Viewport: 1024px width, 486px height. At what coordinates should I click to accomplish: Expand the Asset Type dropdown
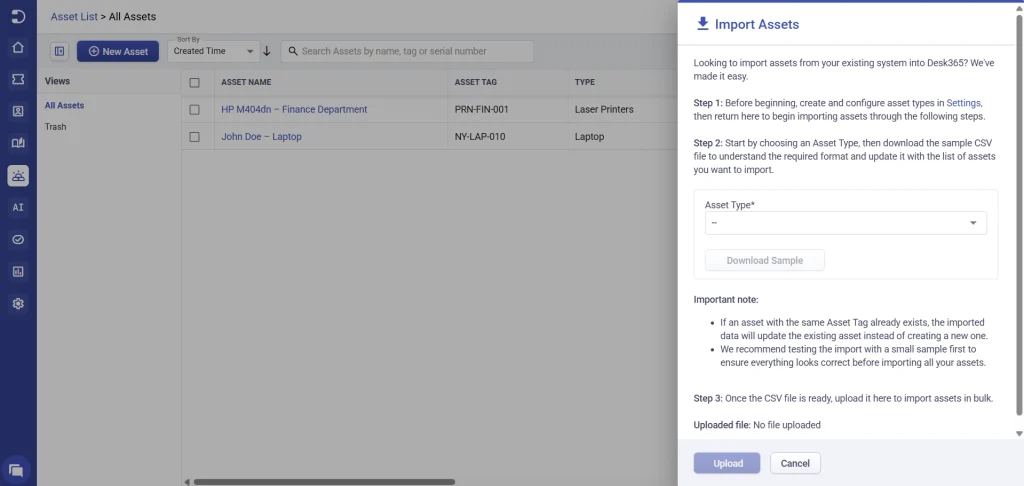click(846, 223)
